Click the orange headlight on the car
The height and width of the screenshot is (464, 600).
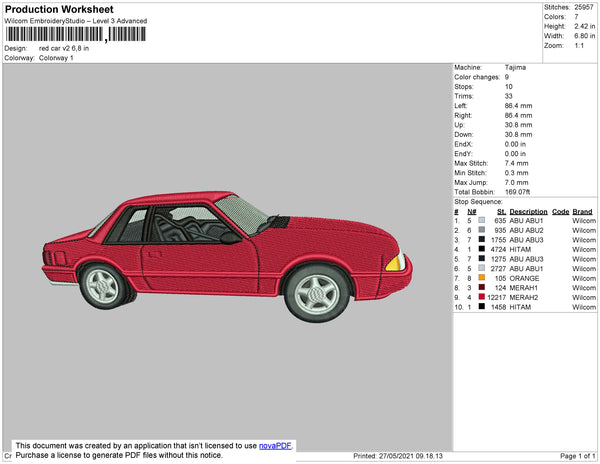tap(396, 263)
